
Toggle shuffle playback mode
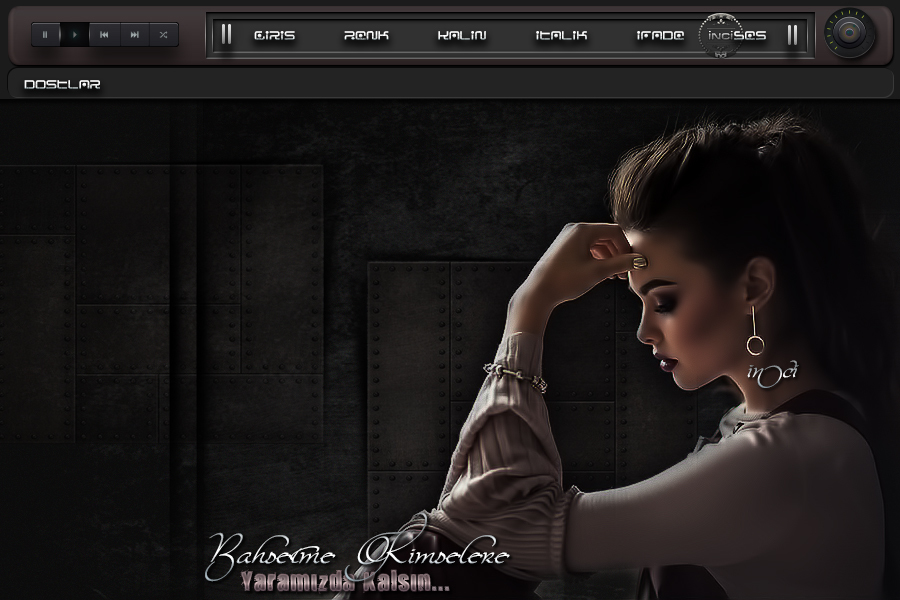pos(163,34)
